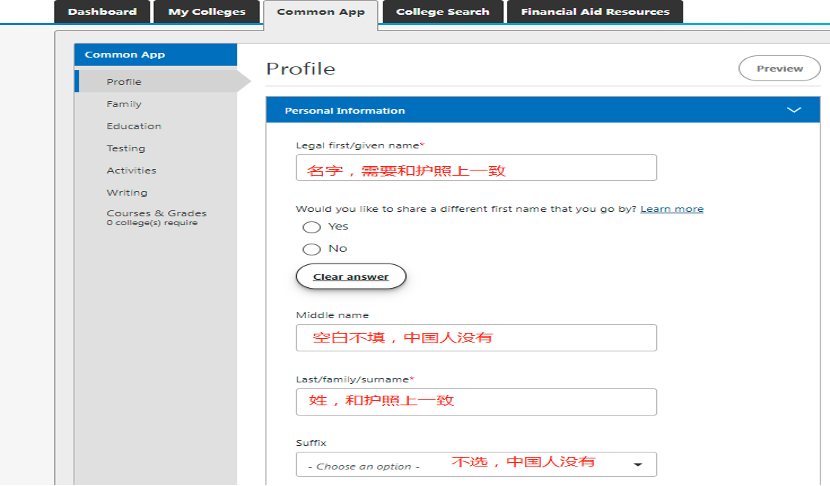Switch to My Colleges tab
The width and height of the screenshot is (830, 486).
[x=206, y=12]
